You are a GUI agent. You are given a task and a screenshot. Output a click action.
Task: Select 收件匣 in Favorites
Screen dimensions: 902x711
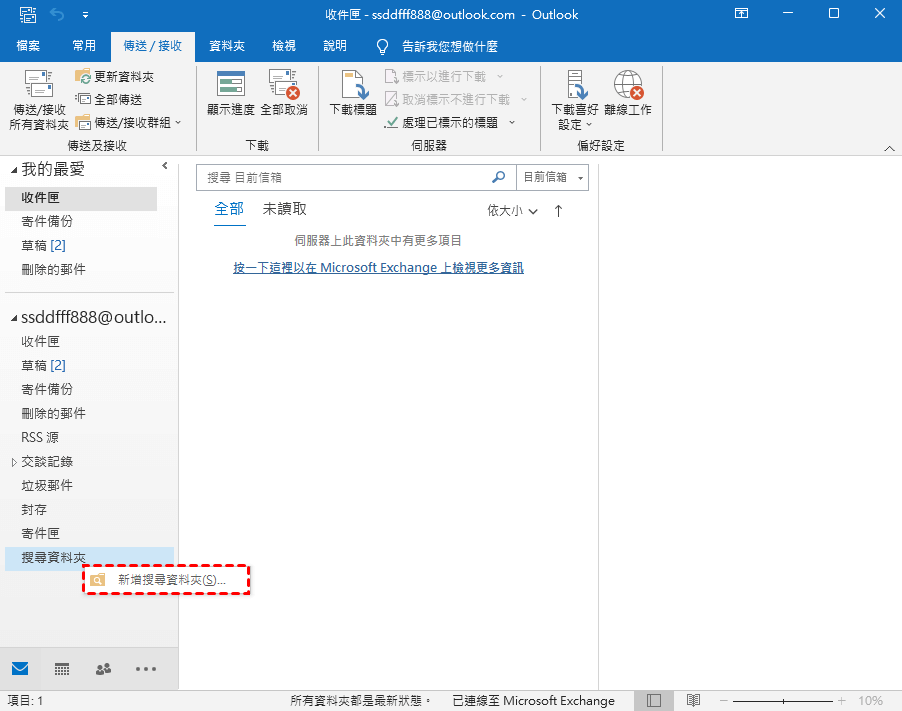point(81,198)
